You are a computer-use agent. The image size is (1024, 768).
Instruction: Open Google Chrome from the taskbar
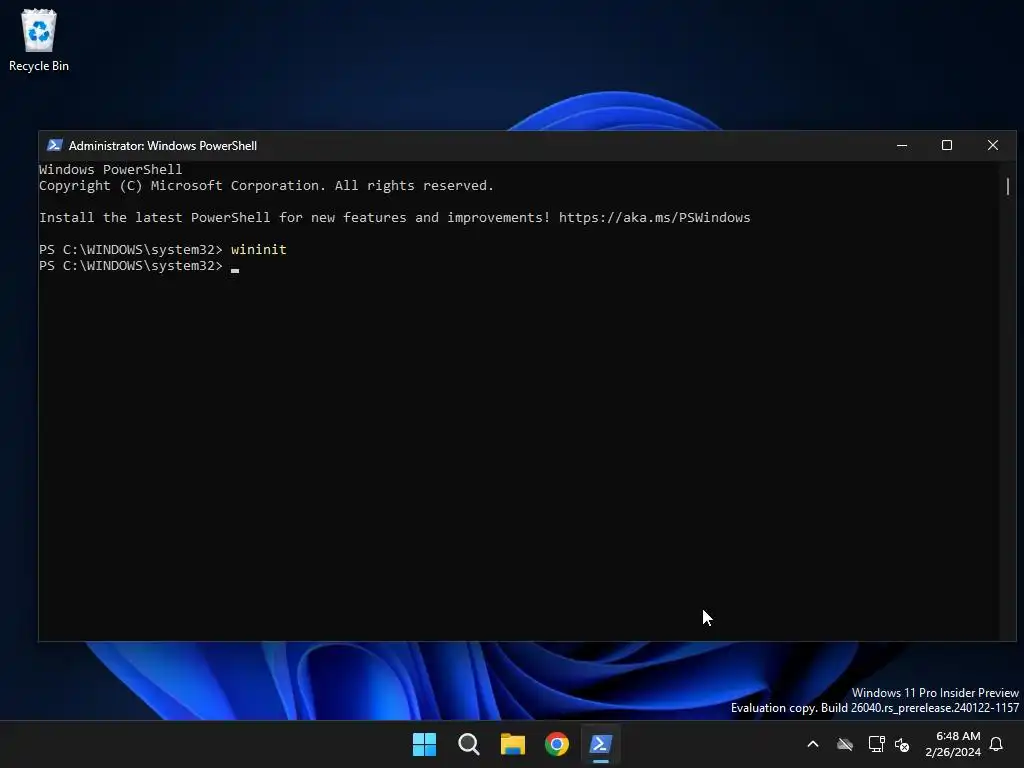[x=556, y=744]
